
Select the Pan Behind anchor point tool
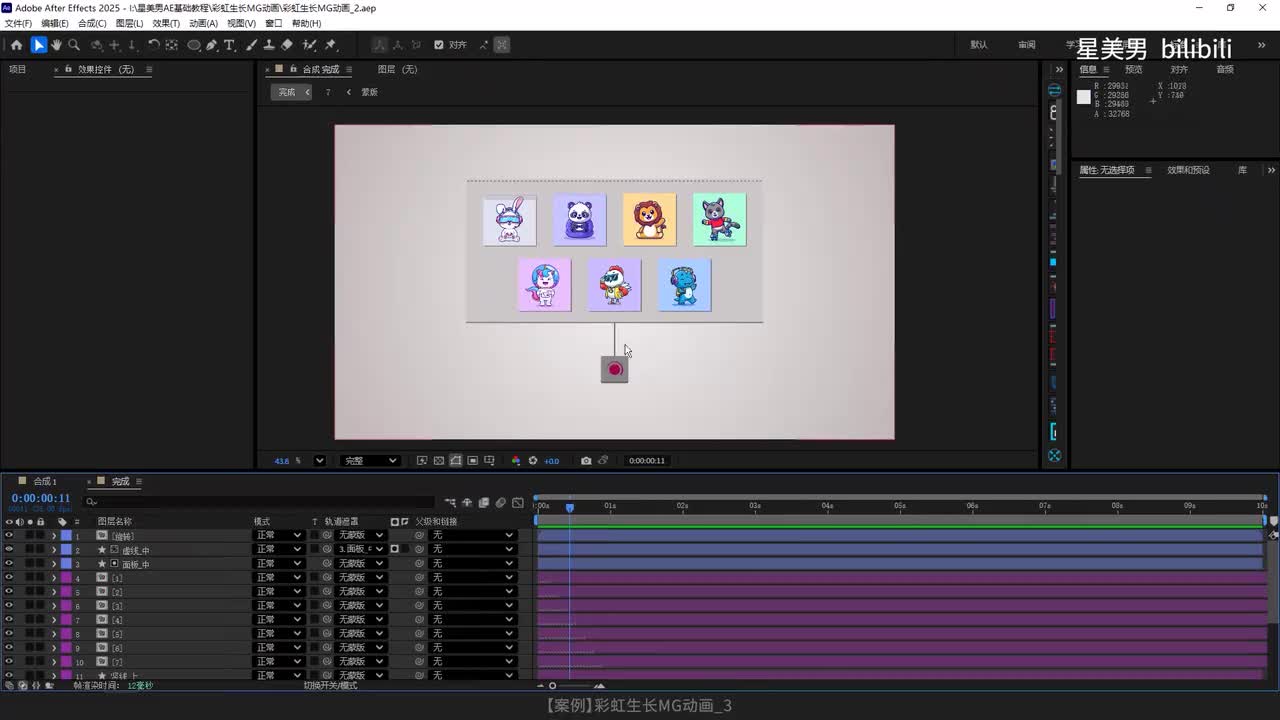[172, 45]
